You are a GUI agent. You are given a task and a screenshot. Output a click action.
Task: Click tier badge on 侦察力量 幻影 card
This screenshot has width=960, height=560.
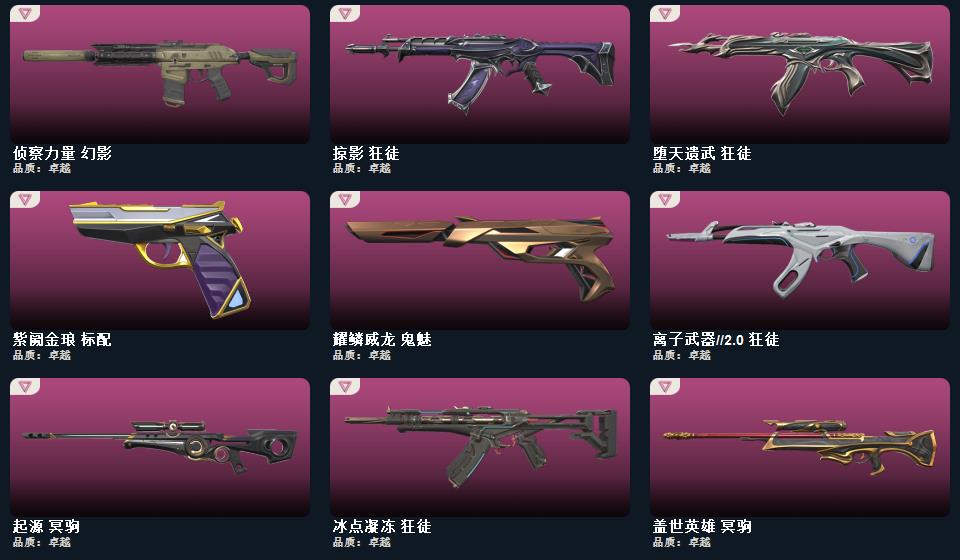[24, 13]
